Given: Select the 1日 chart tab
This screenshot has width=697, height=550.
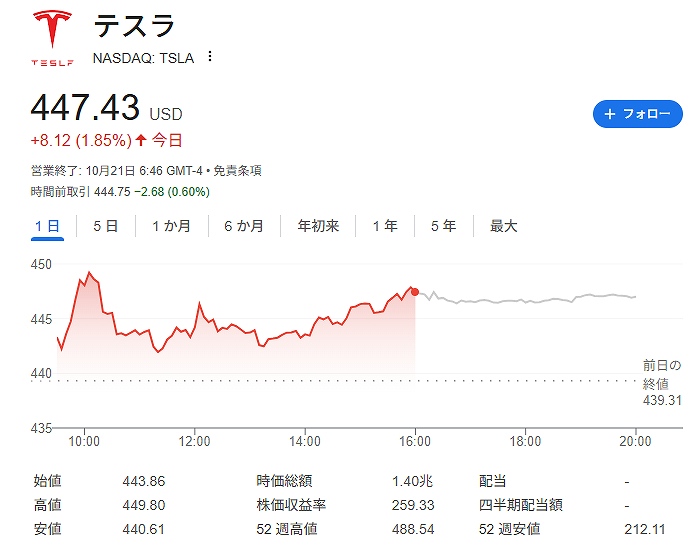Looking at the screenshot, I should (x=47, y=227).
